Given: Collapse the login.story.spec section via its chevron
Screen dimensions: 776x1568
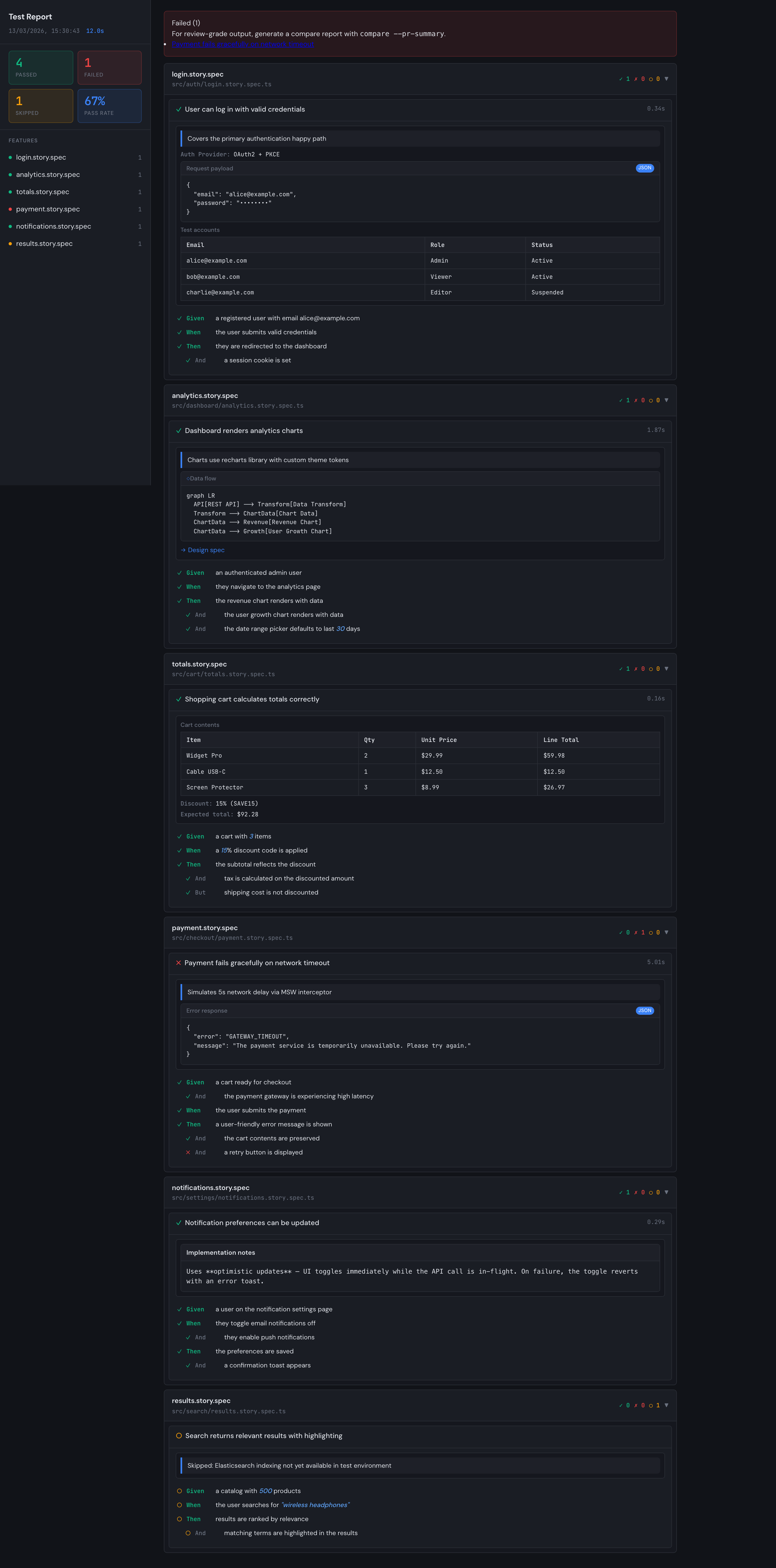Looking at the screenshot, I should (667, 78).
